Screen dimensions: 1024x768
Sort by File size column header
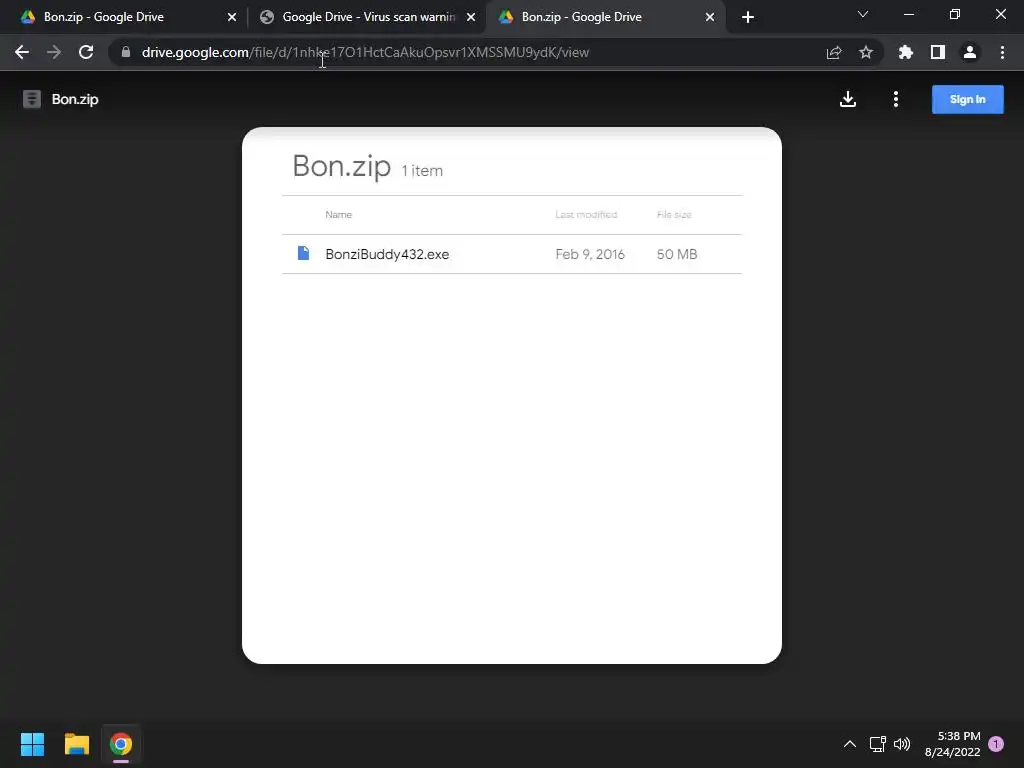(x=674, y=215)
